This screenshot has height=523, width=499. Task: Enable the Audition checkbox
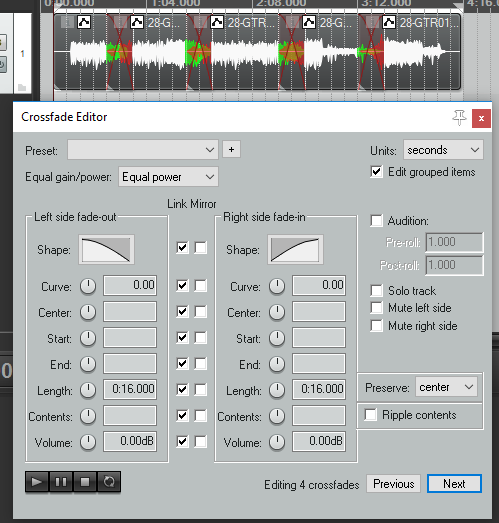click(376, 221)
